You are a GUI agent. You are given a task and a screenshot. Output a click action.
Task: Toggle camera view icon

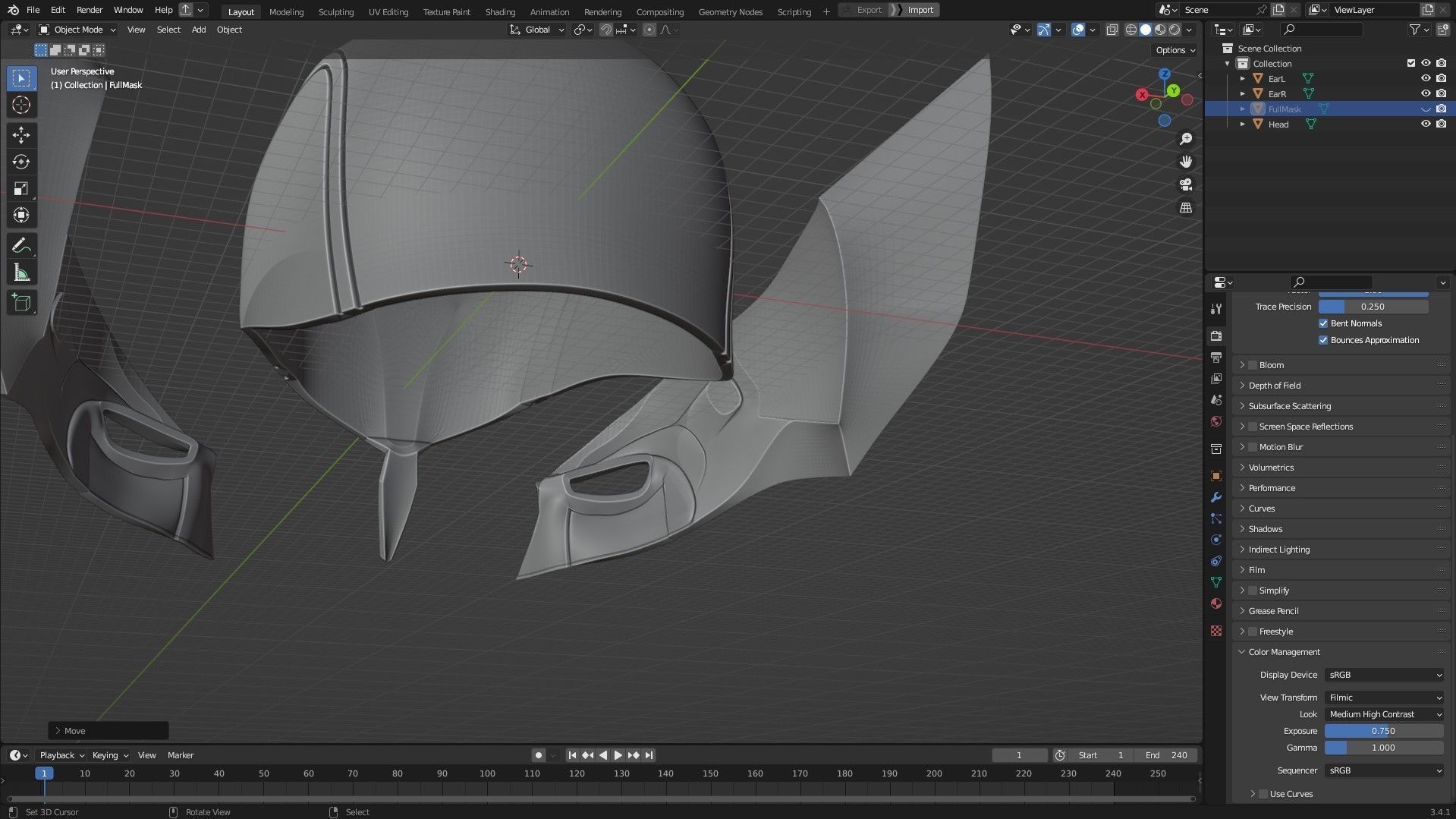click(1186, 184)
